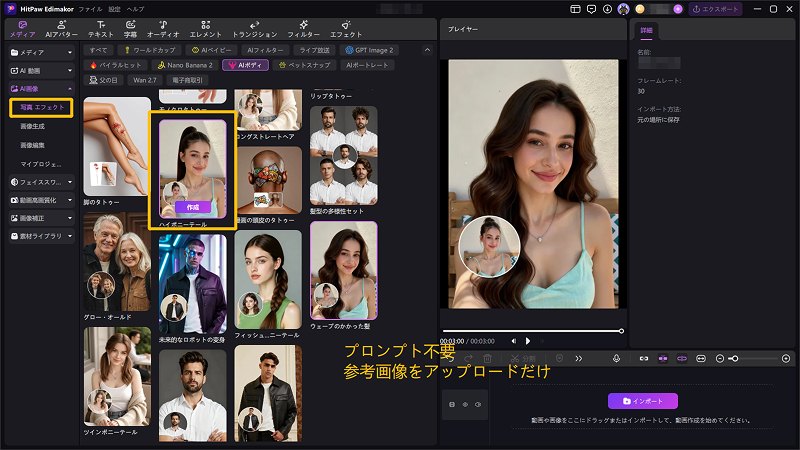Collapse the category tags chevron
The image size is (800, 450).
(x=428, y=50)
